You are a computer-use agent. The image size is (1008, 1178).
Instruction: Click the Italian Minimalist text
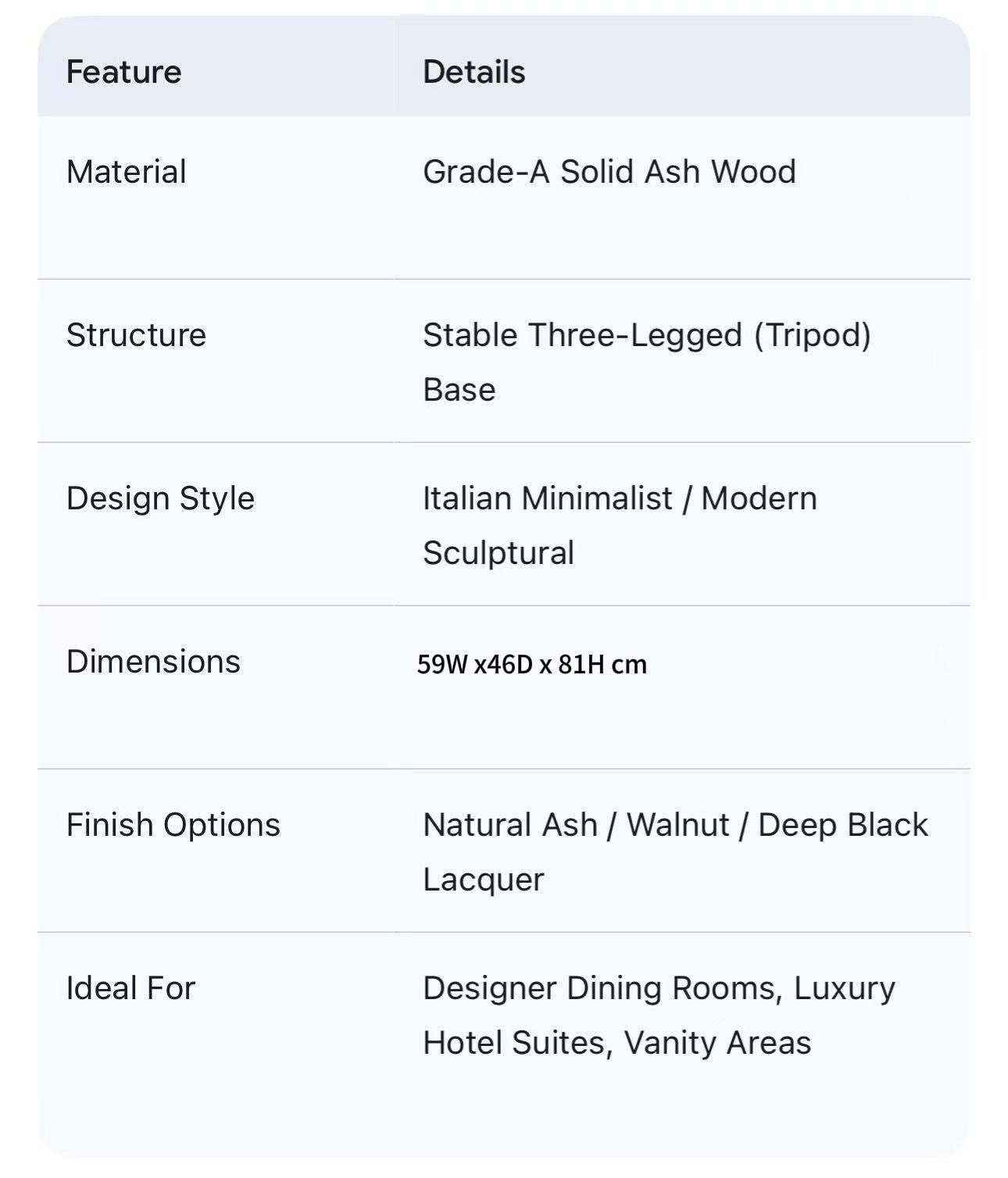[x=547, y=498]
